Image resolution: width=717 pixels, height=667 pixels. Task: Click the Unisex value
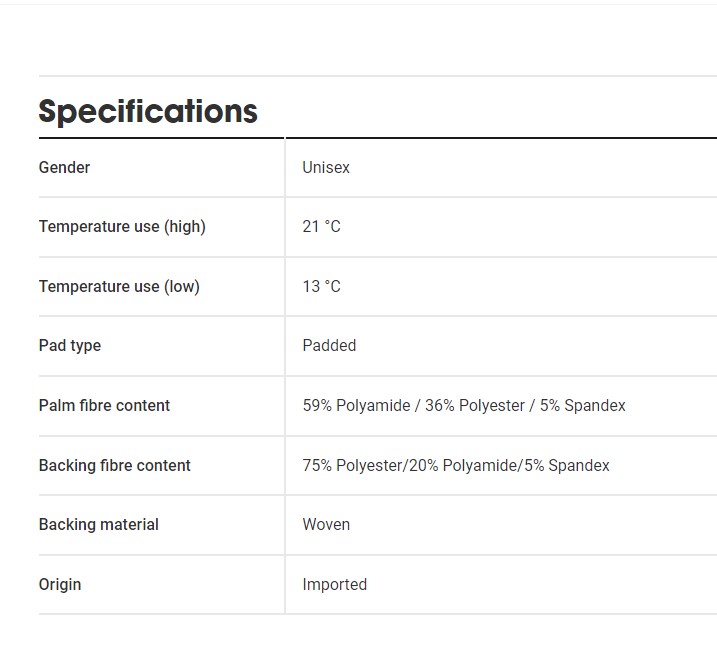(326, 167)
